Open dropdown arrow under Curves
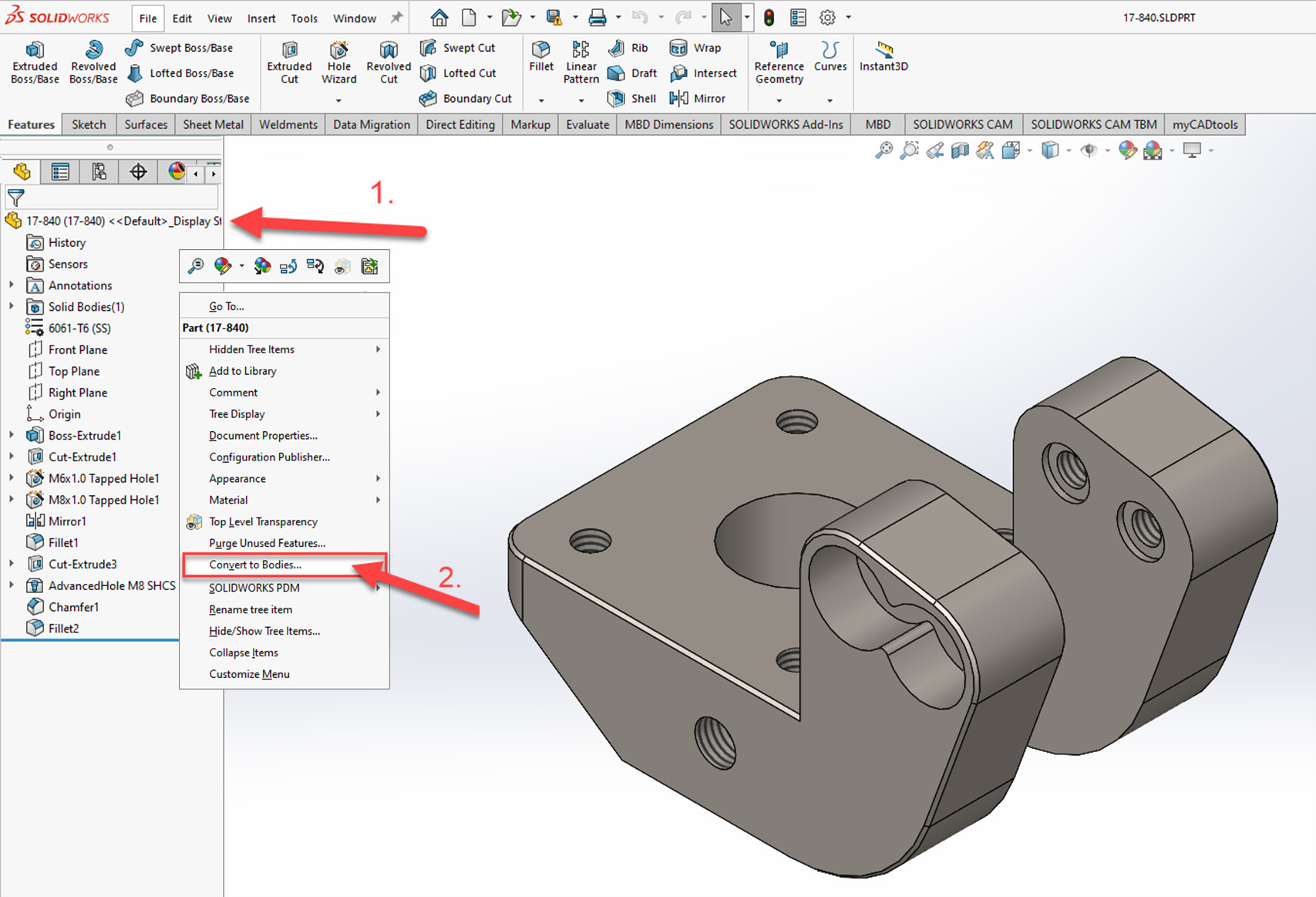This screenshot has height=897, width=1316. [830, 100]
